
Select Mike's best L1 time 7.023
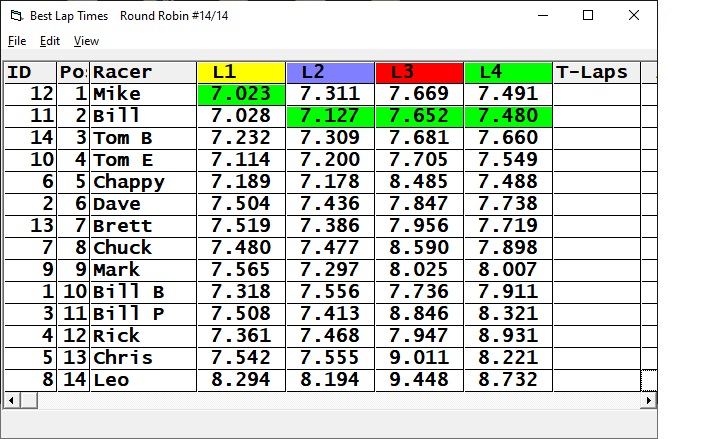pyautogui.click(x=241, y=94)
